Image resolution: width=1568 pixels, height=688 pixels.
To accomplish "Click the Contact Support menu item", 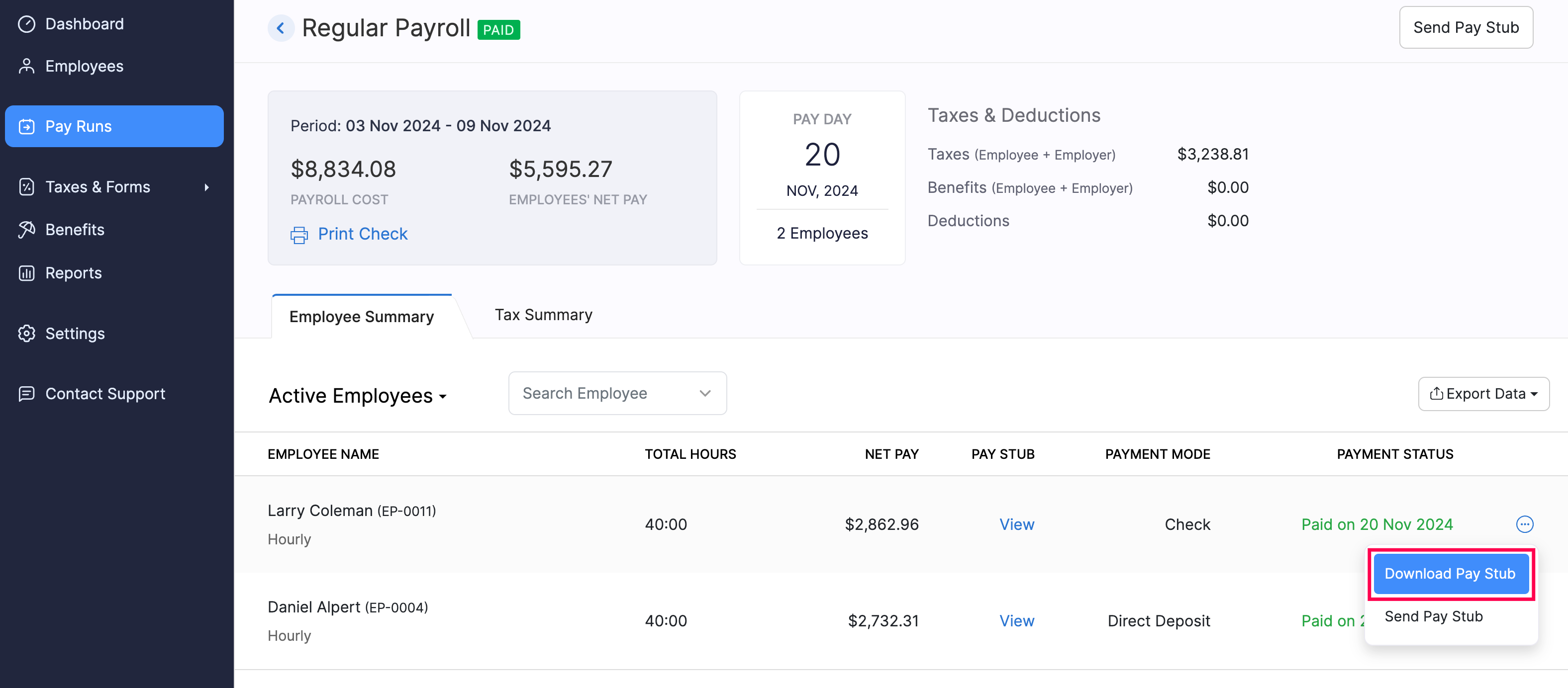I will [x=105, y=393].
